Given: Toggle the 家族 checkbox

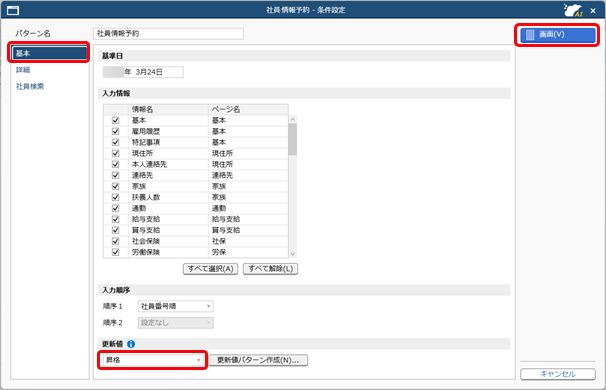Looking at the screenshot, I should click(x=115, y=186).
